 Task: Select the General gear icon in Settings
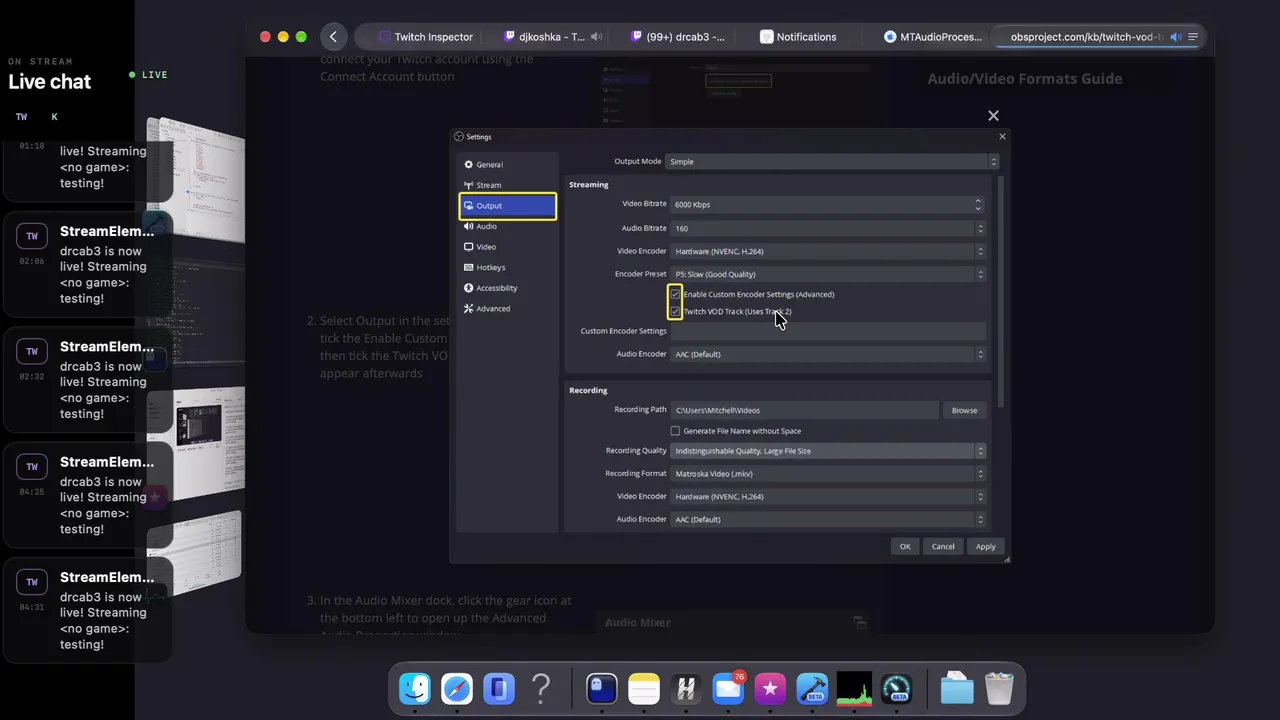click(468, 165)
